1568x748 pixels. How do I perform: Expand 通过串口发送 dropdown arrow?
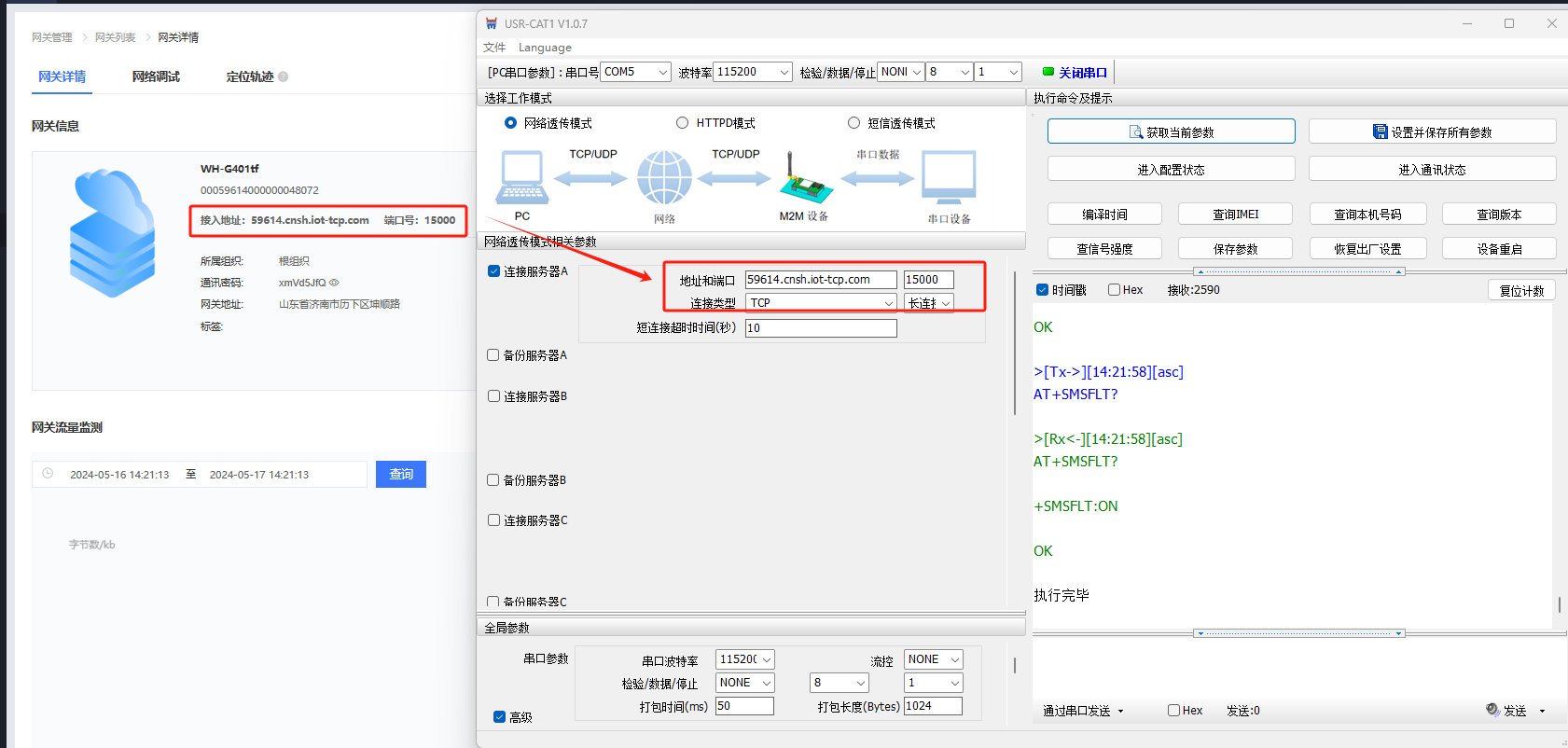(1120, 712)
